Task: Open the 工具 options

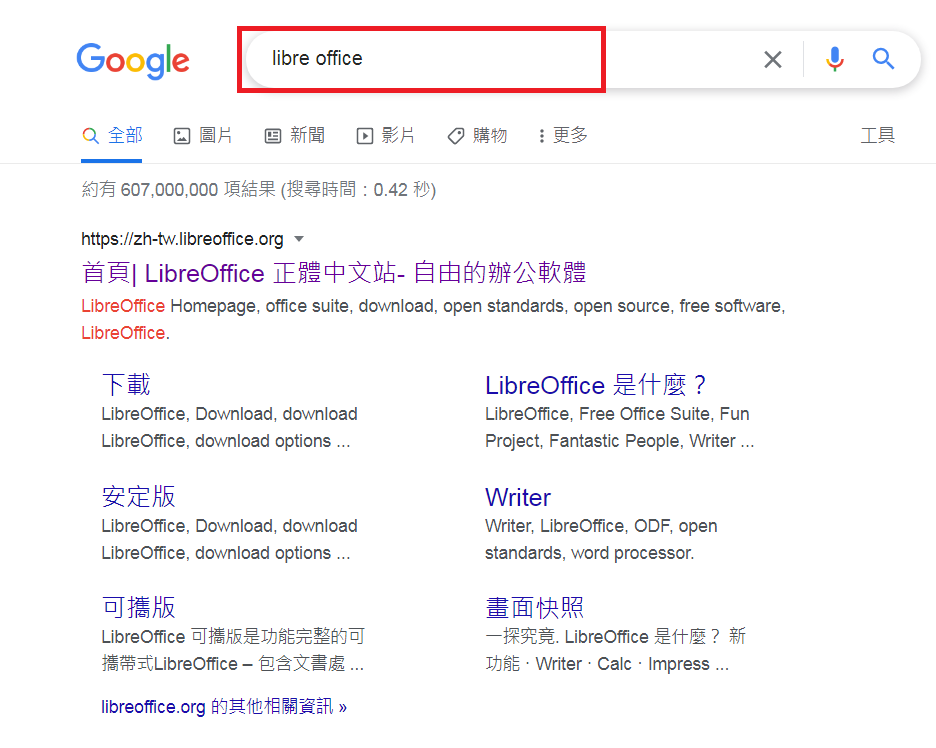Action: pyautogui.click(x=878, y=136)
